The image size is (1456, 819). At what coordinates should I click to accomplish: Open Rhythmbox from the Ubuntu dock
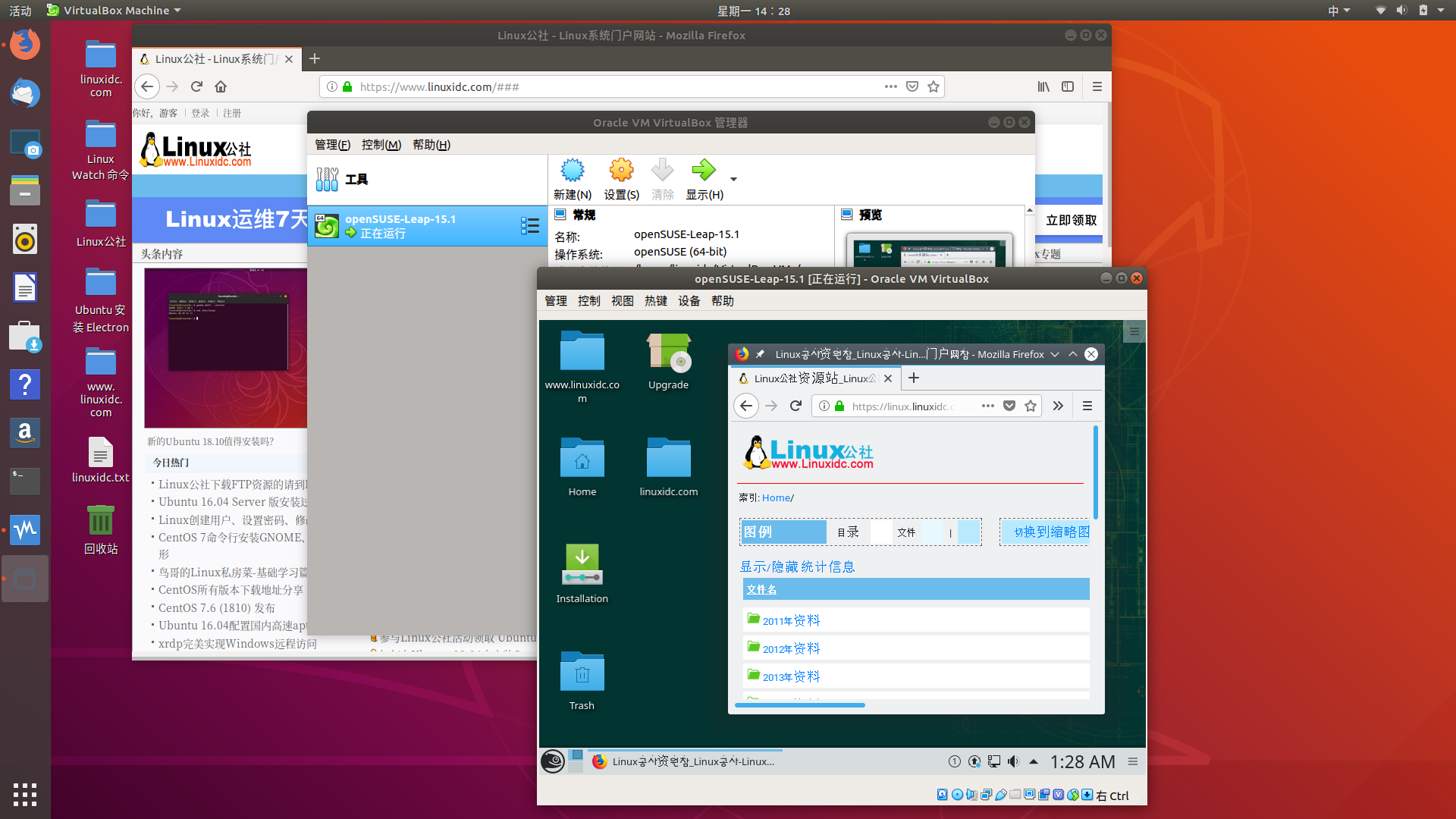pos(25,240)
